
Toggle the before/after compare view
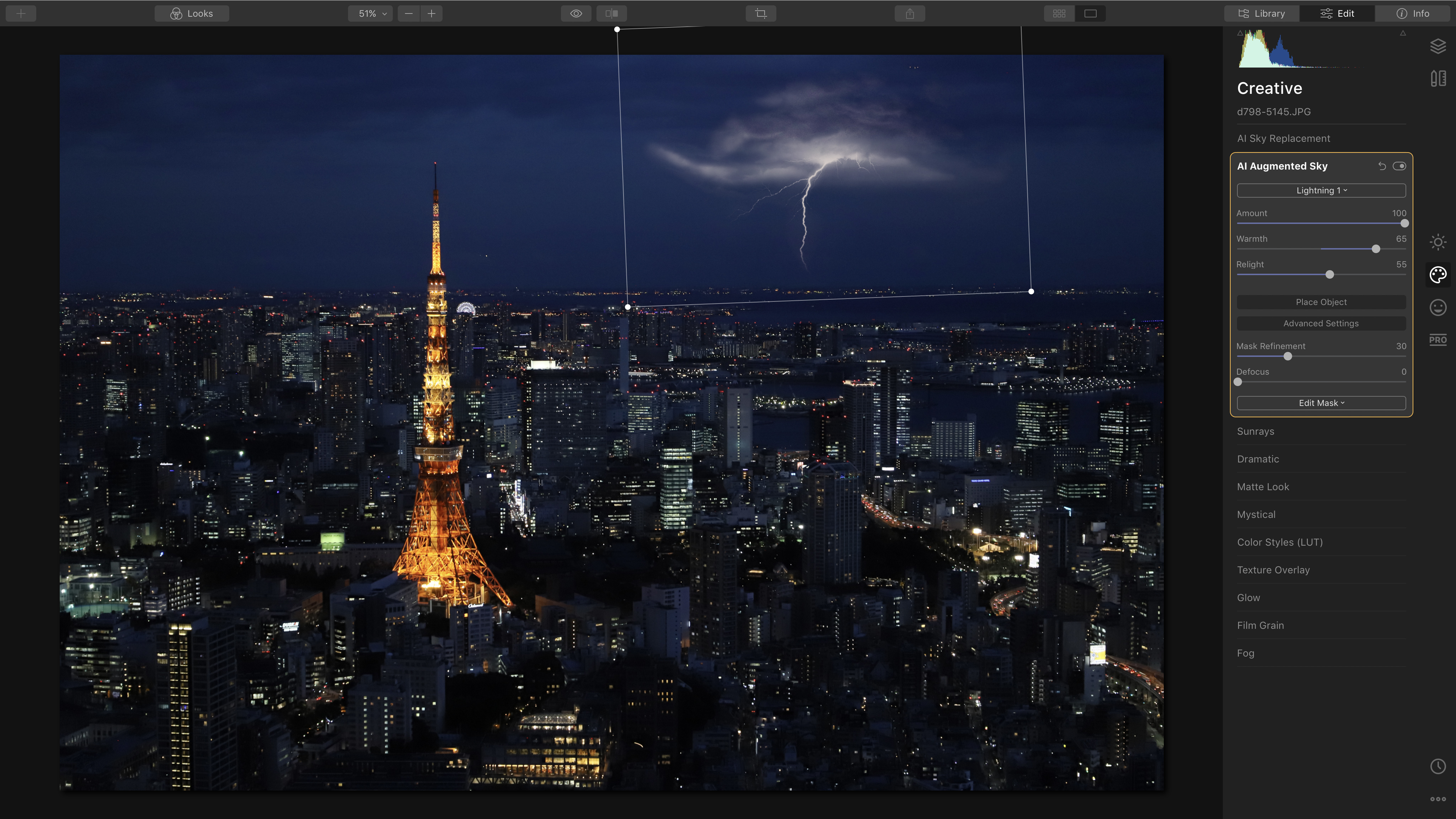(611, 14)
